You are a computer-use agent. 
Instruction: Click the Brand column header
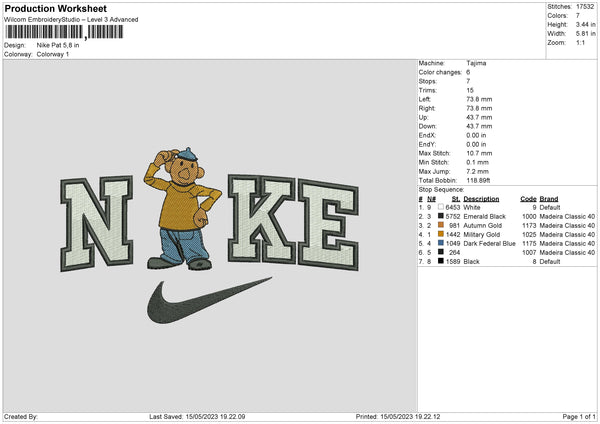click(x=549, y=199)
